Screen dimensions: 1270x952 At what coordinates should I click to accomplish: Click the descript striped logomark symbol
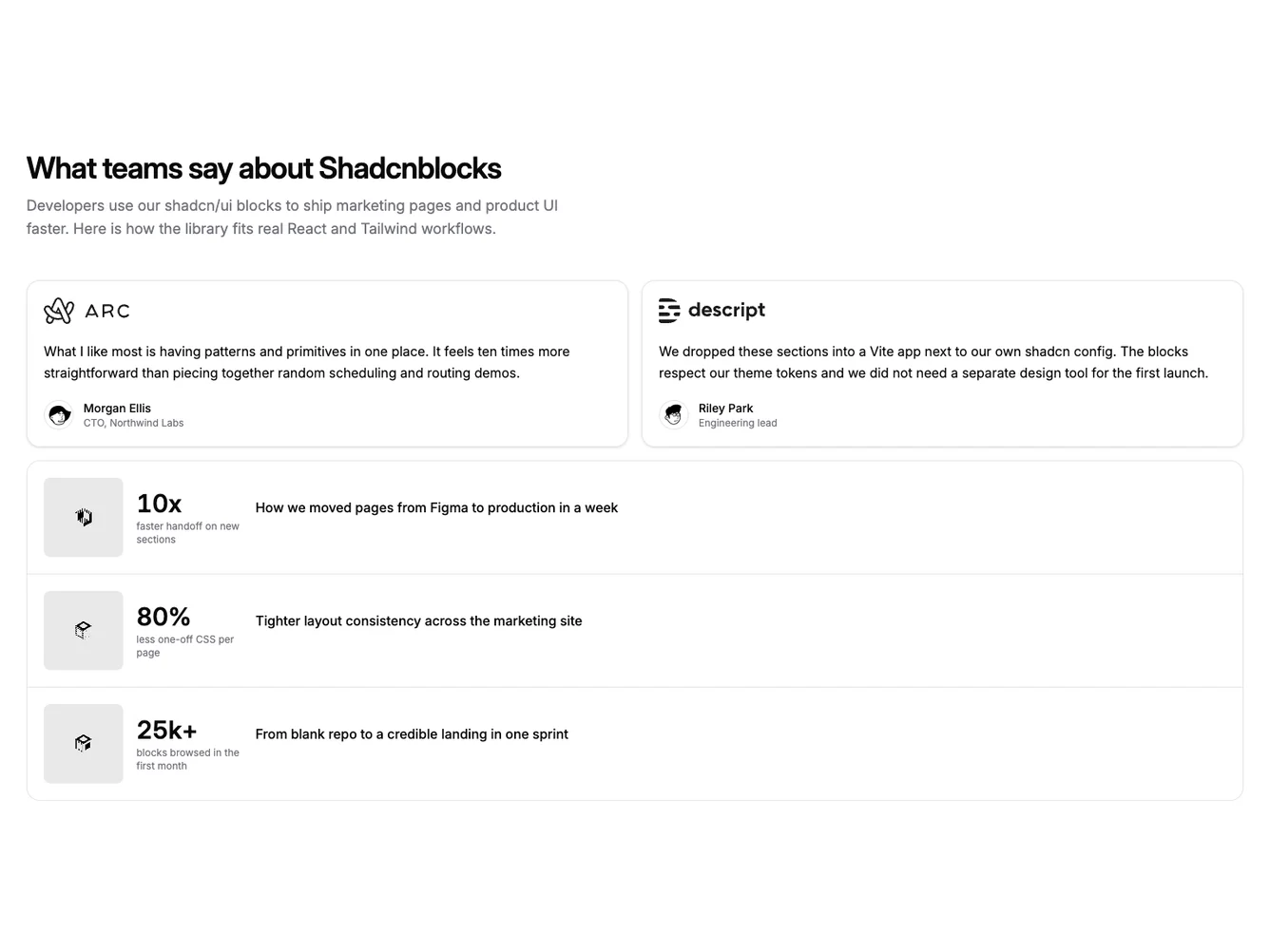pos(669,310)
